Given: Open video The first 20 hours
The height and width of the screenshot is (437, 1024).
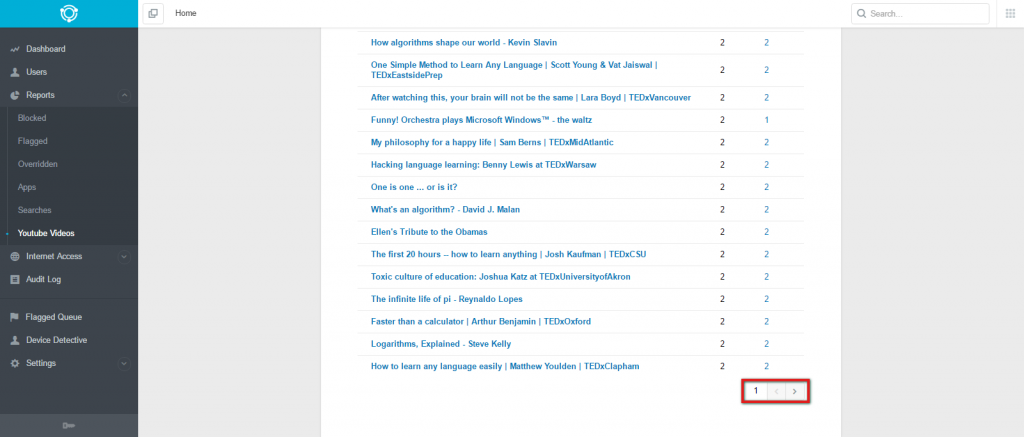Looking at the screenshot, I should click(x=509, y=254).
